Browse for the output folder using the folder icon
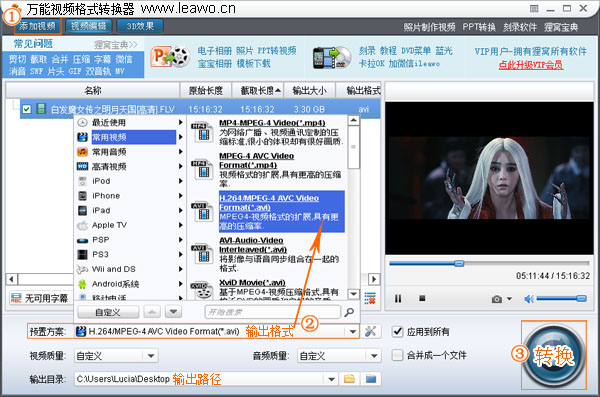 pos(349,379)
